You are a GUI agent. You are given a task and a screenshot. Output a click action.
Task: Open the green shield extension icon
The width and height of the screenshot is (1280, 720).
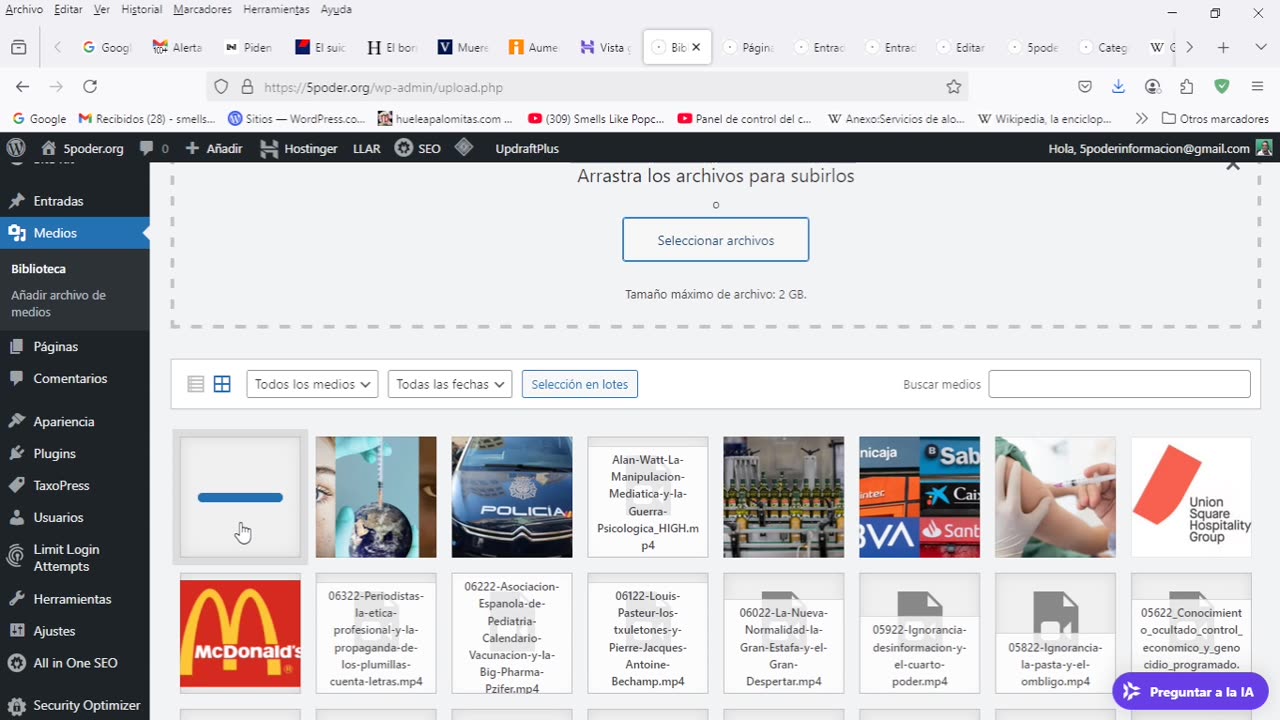click(x=1221, y=87)
